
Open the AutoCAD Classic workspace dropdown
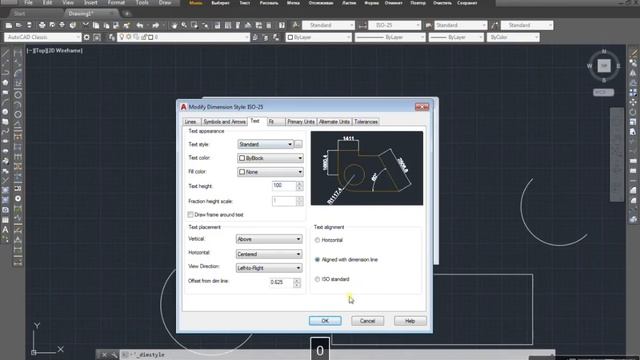tap(43, 37)
